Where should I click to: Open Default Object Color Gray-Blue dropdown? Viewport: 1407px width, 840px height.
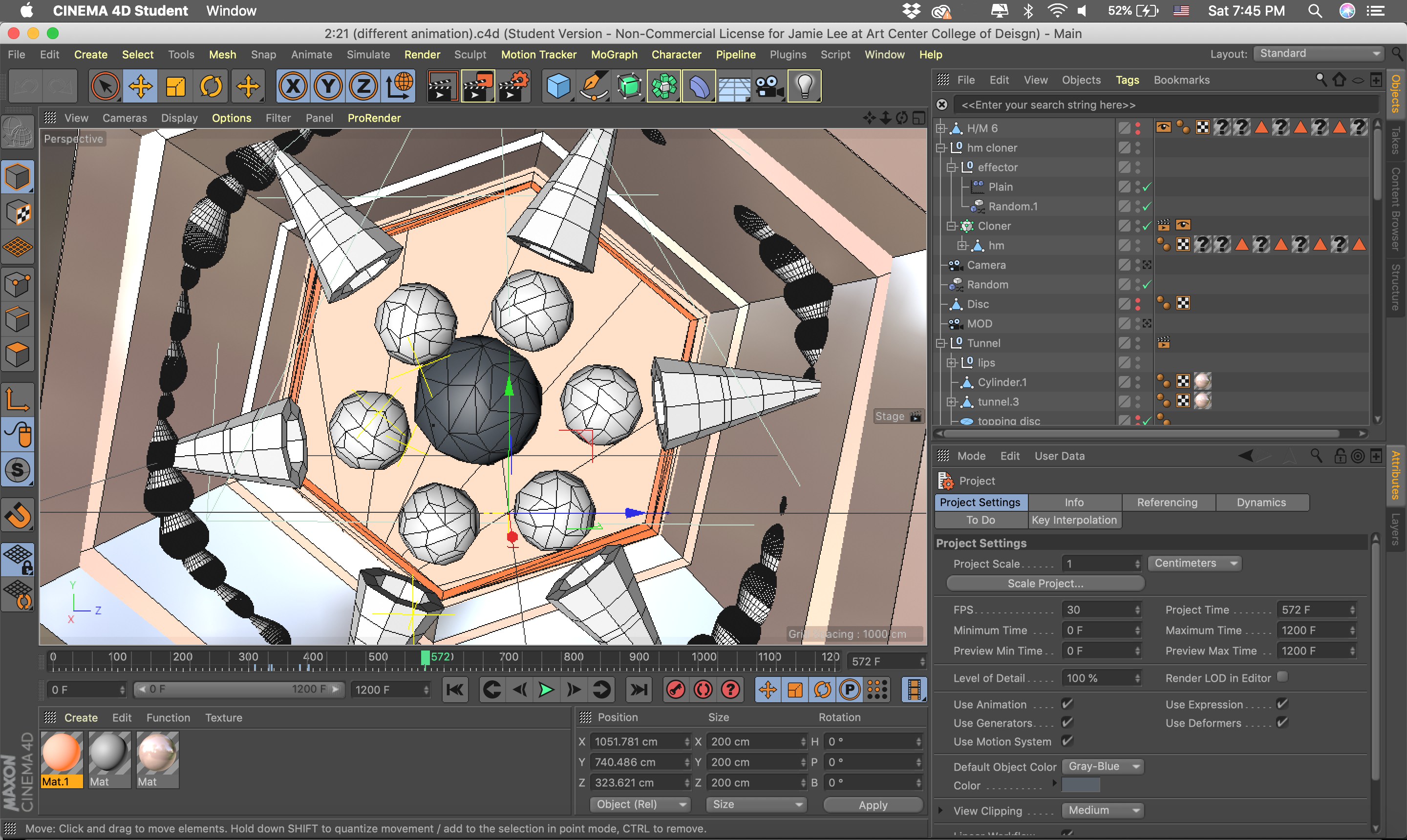pos(1102,766)
